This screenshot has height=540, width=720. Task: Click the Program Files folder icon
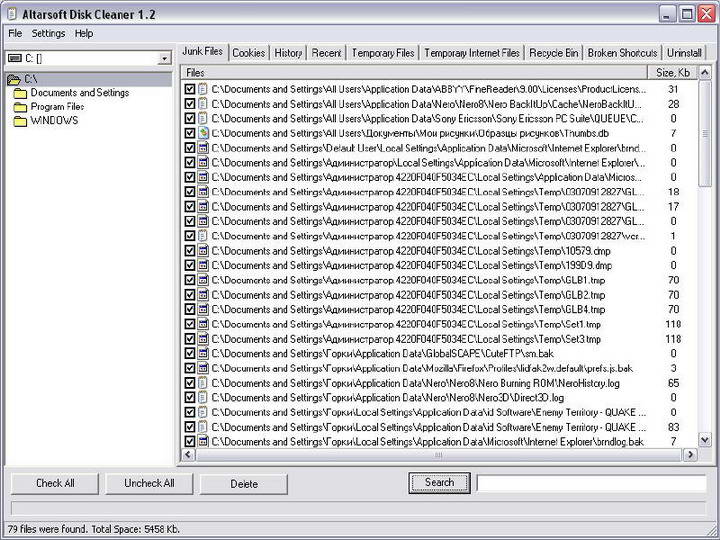tap(20, 107)
